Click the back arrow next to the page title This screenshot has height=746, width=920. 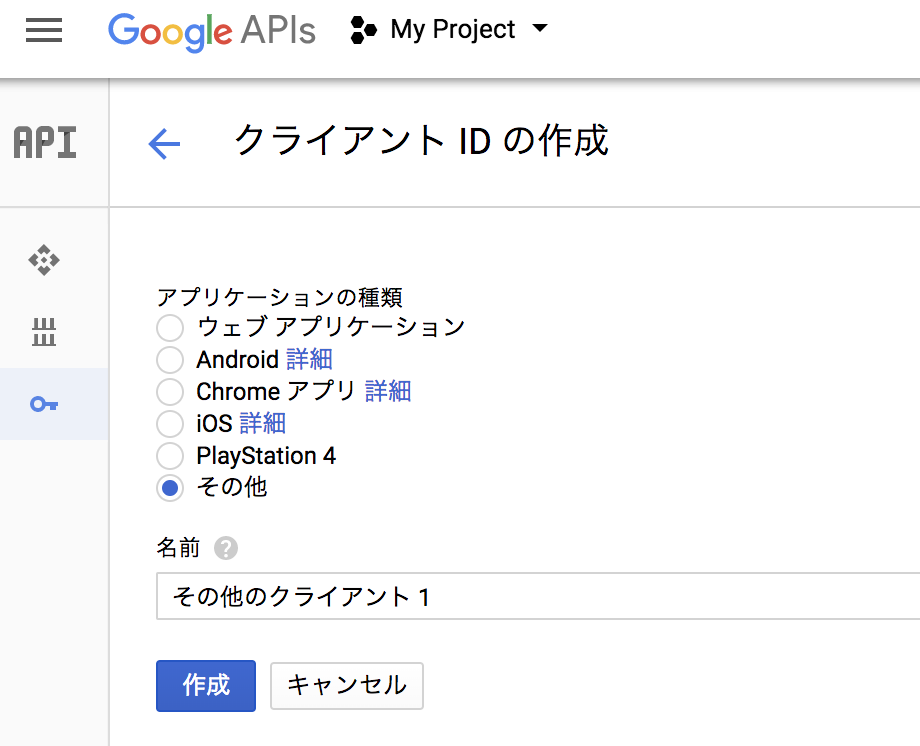coord(163,143)
